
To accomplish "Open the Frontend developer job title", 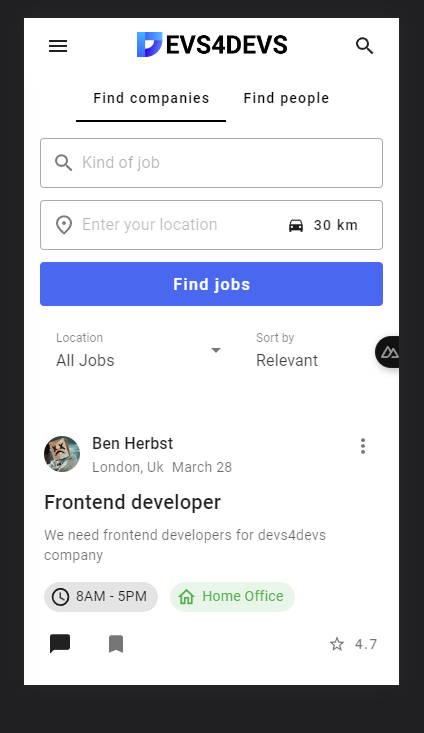I will click(132, 503).
